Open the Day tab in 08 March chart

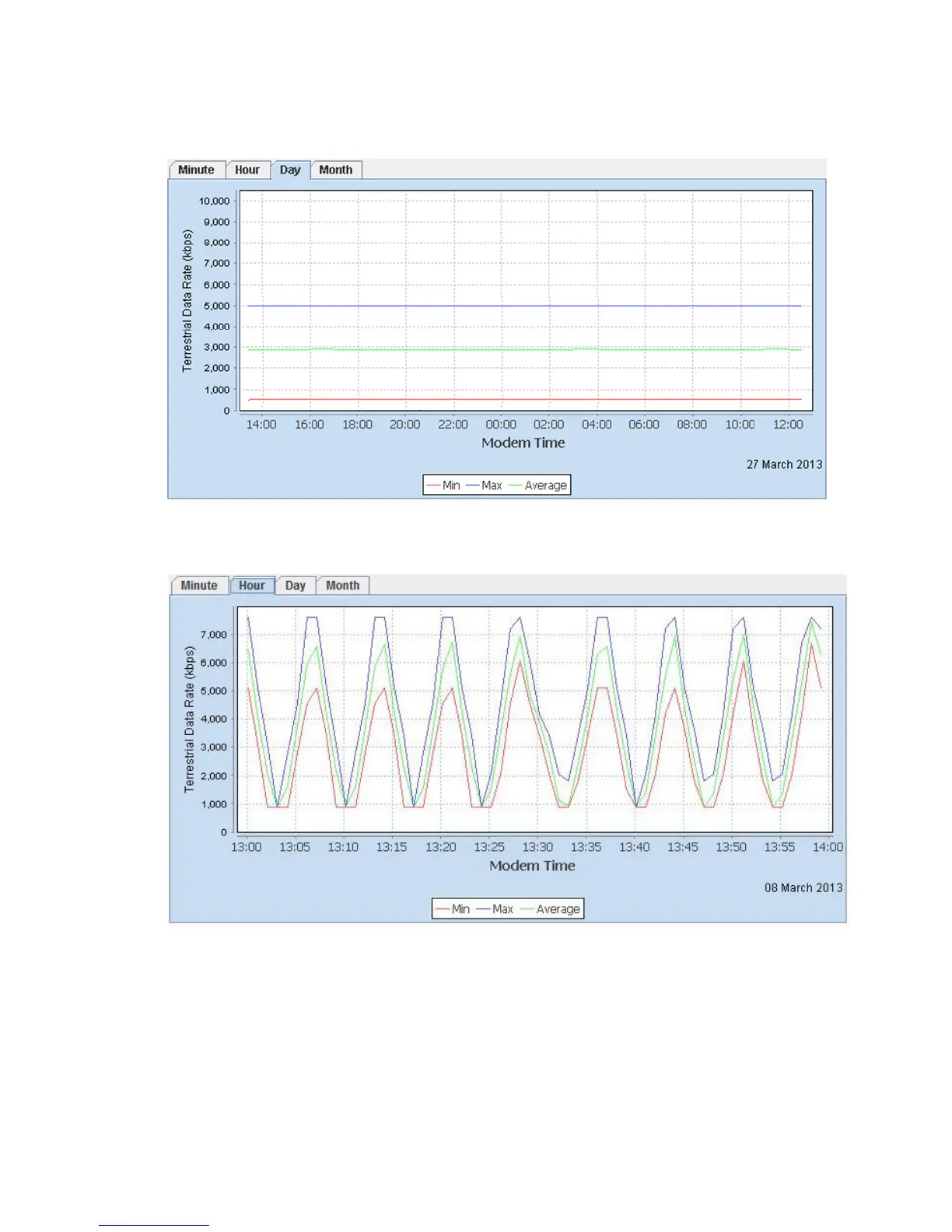coord(296,586)
